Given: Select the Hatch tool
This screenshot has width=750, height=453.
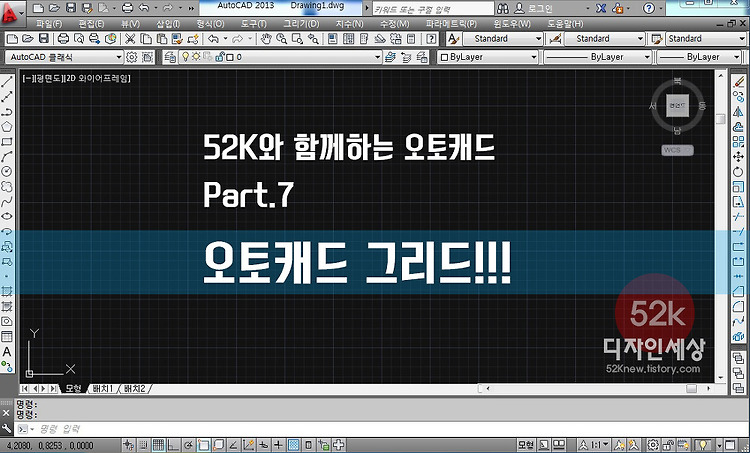Looking at the screenshot, I should tap(7, 291).
